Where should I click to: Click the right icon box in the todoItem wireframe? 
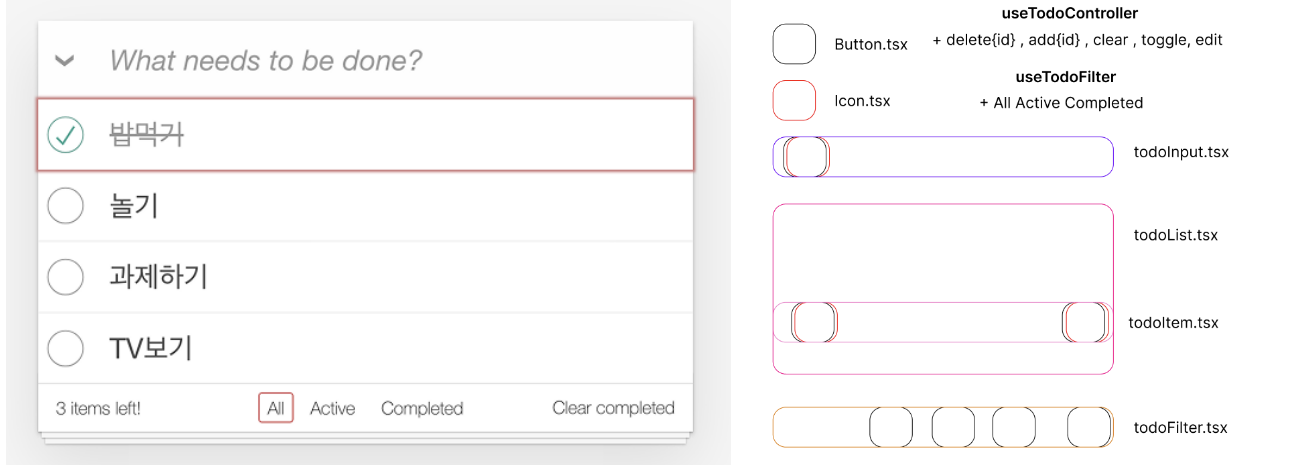(1086, 322)
